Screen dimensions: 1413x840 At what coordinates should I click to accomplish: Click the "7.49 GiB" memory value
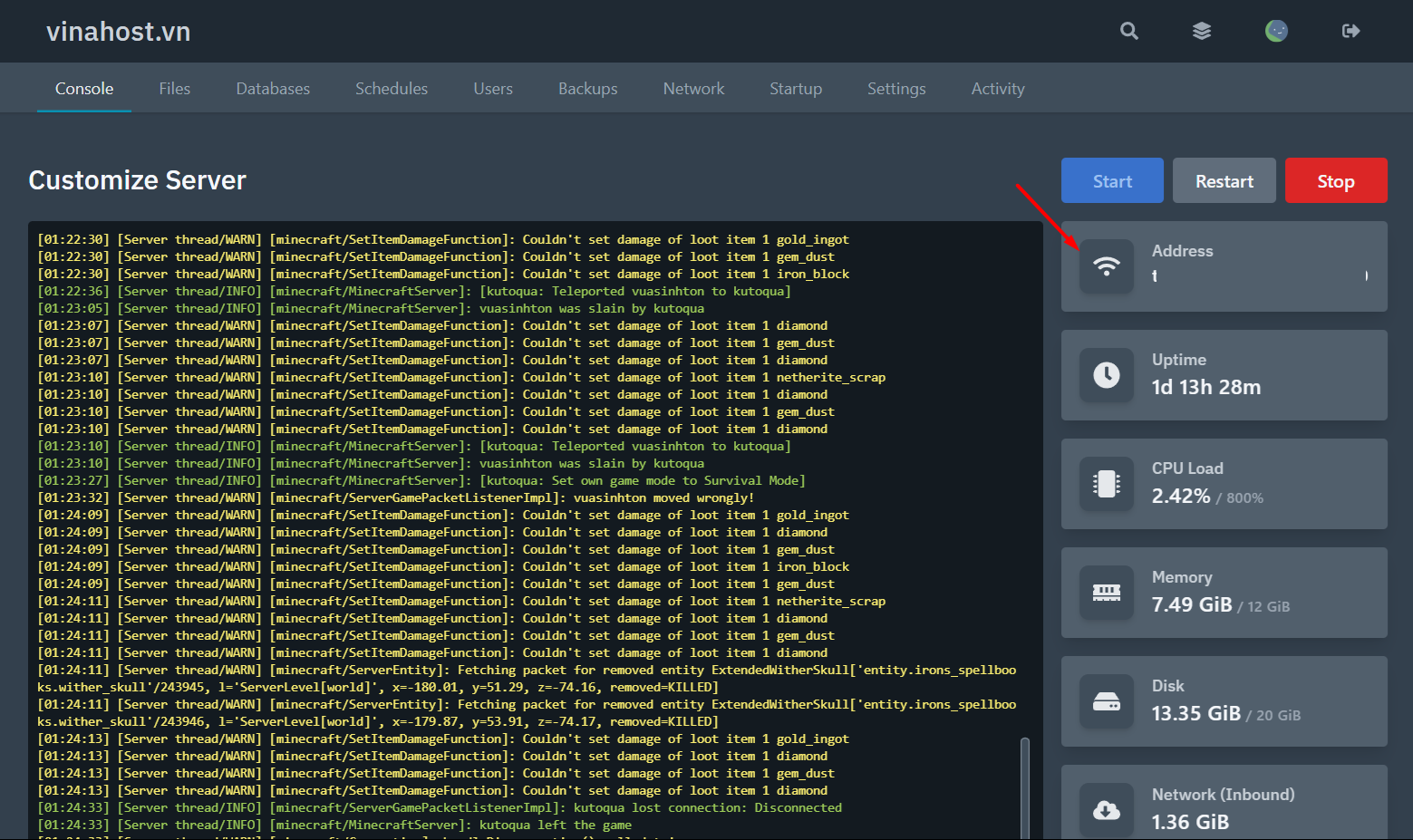tap(1192, 604)
